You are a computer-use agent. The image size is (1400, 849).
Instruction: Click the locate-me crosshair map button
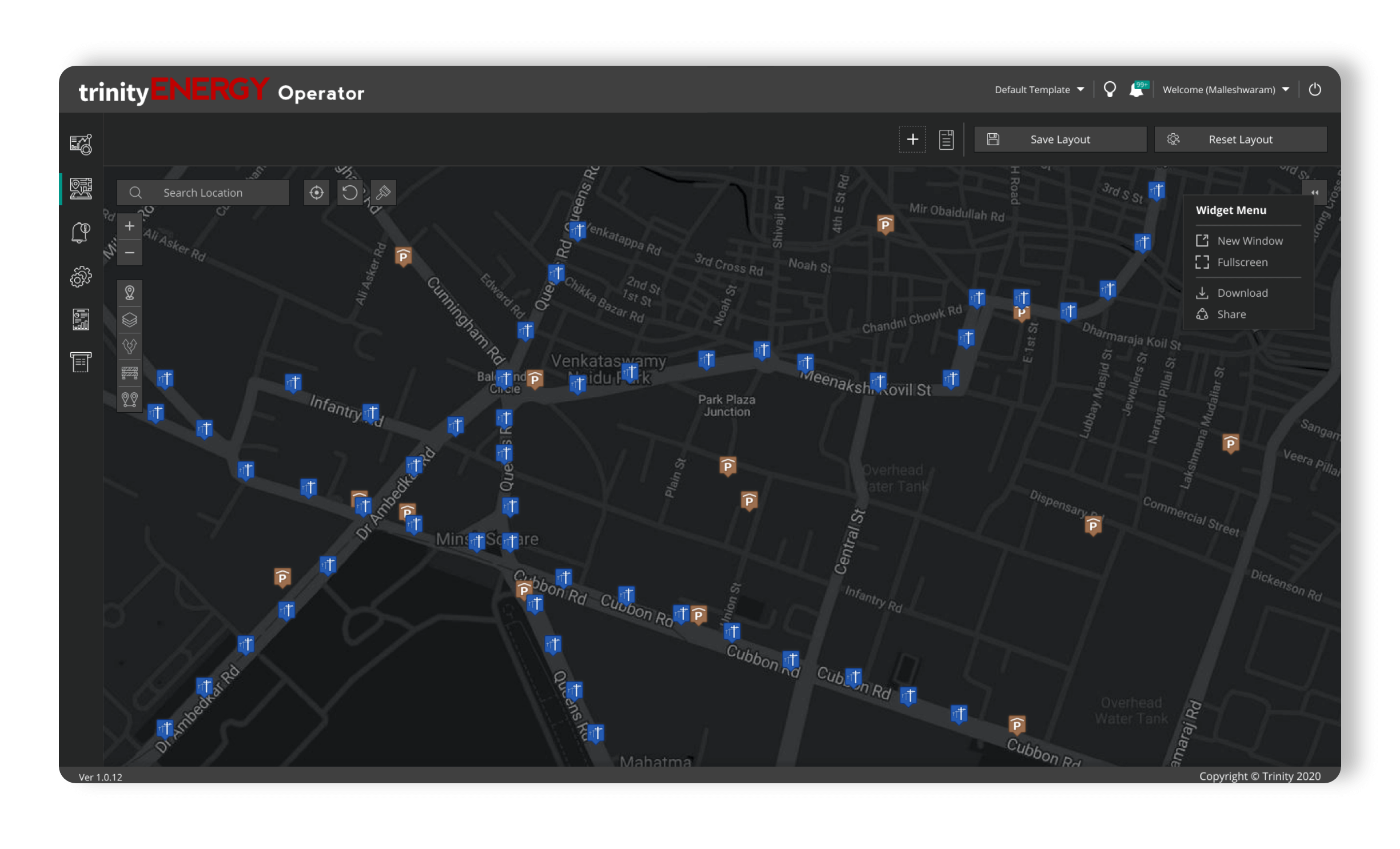click(x=316, y=193)
